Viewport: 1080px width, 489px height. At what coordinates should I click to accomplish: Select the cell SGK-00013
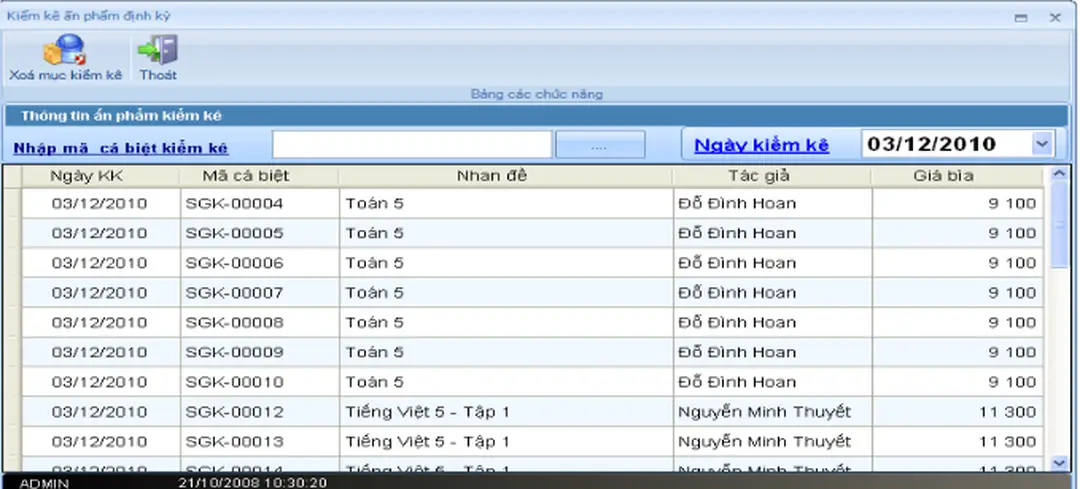260,441
